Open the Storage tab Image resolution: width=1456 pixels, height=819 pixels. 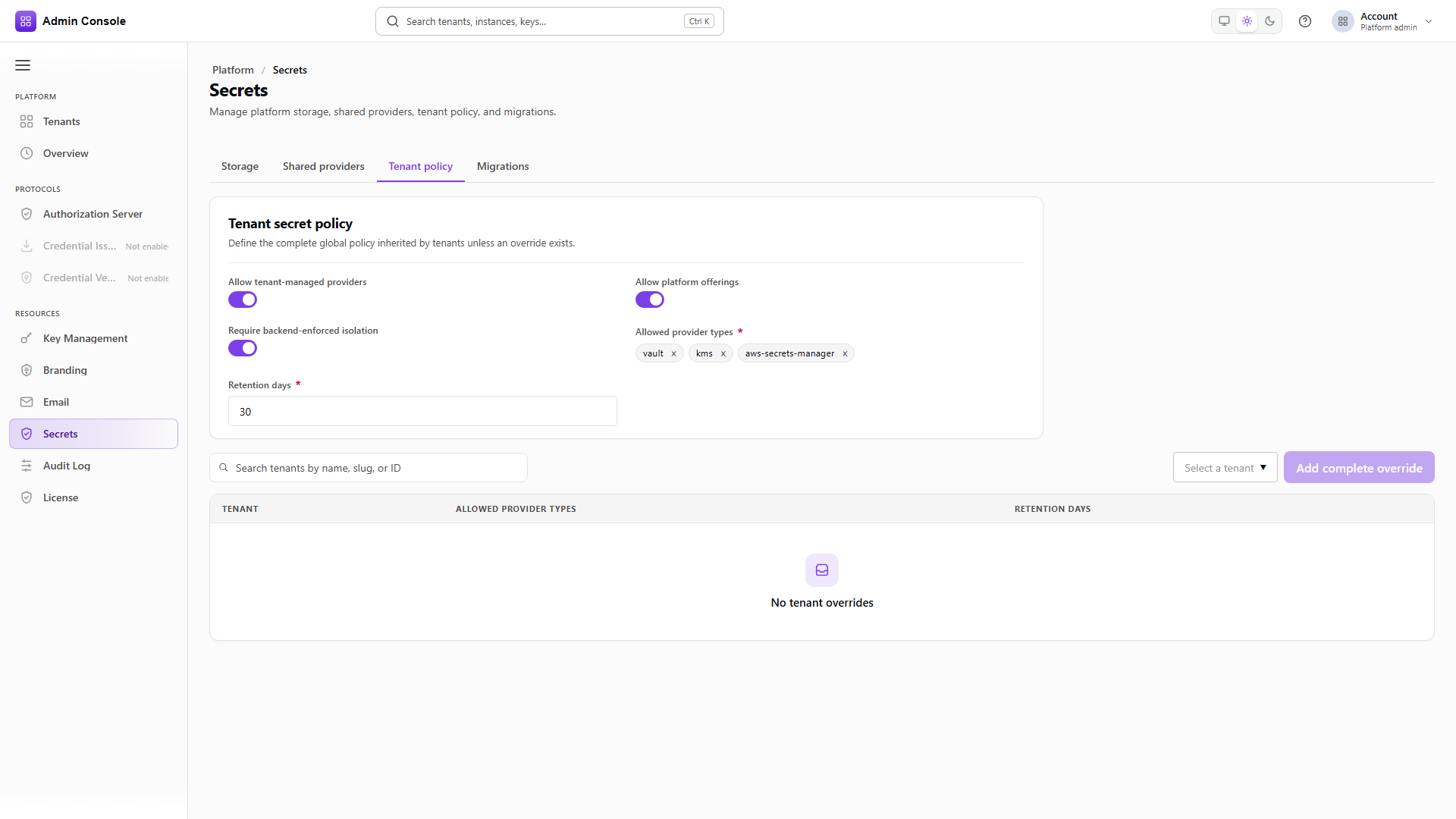240,166
